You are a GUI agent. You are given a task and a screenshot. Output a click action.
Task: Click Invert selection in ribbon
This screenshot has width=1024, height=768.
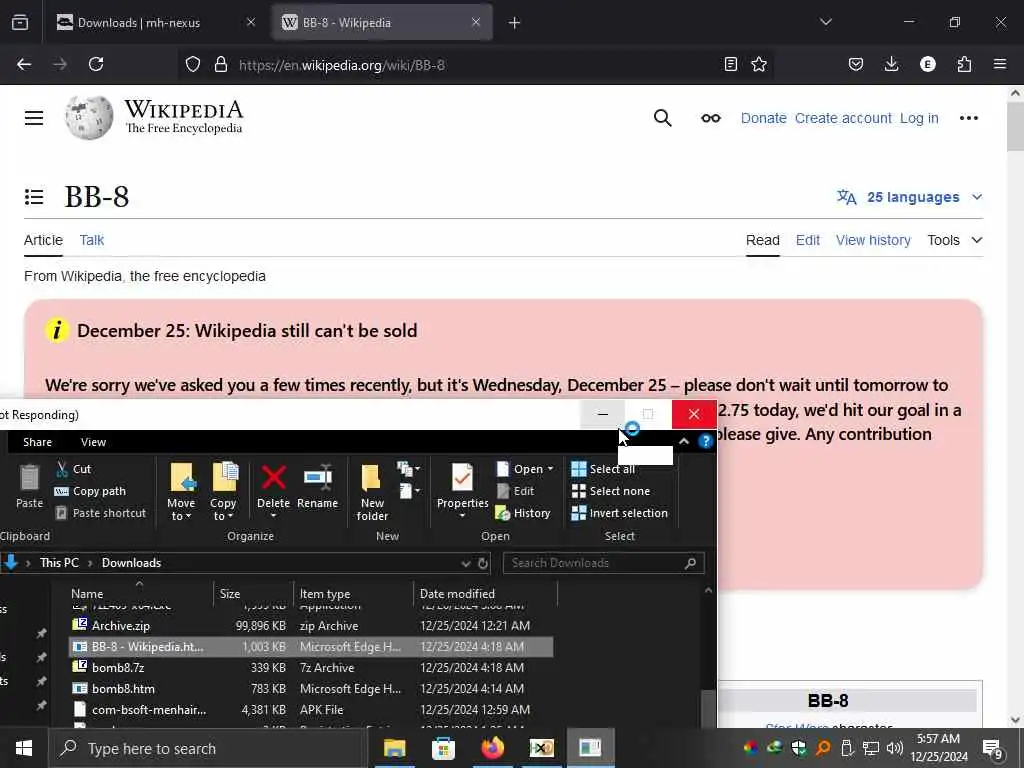[620, 513]
